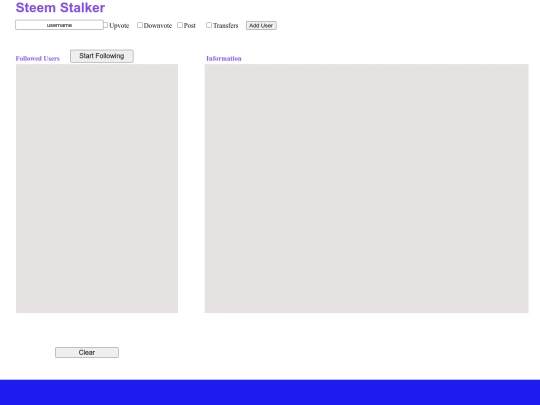Click the username input field
Screen dimensions: 540x405
pyautogui.click(x=59, y=25)
